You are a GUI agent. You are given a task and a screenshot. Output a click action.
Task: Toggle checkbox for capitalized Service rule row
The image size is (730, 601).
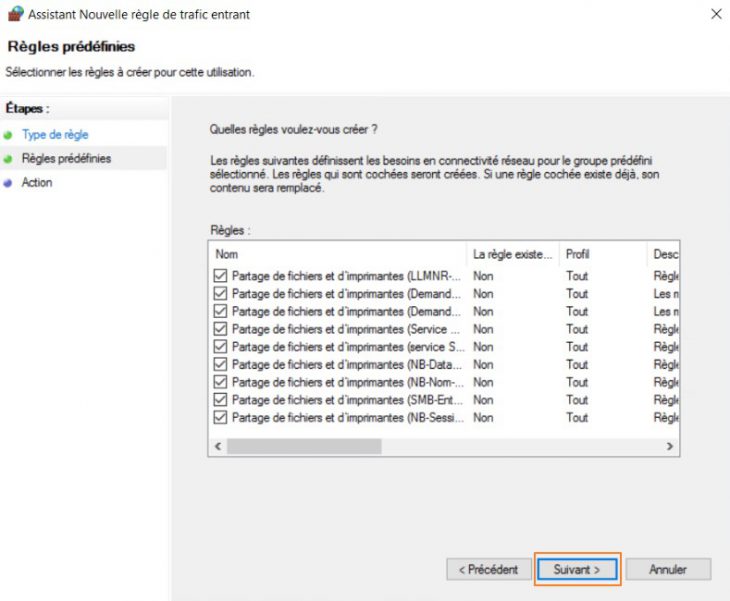220,329
